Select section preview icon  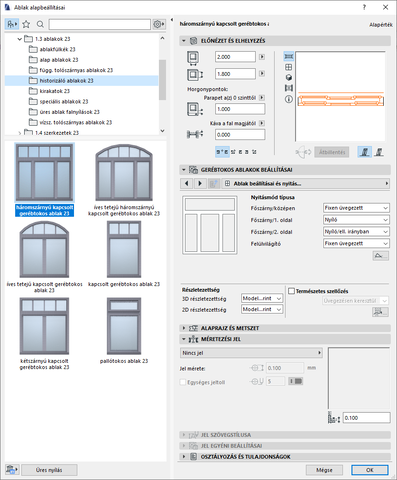pyautogui.click(x=289, y=88)
